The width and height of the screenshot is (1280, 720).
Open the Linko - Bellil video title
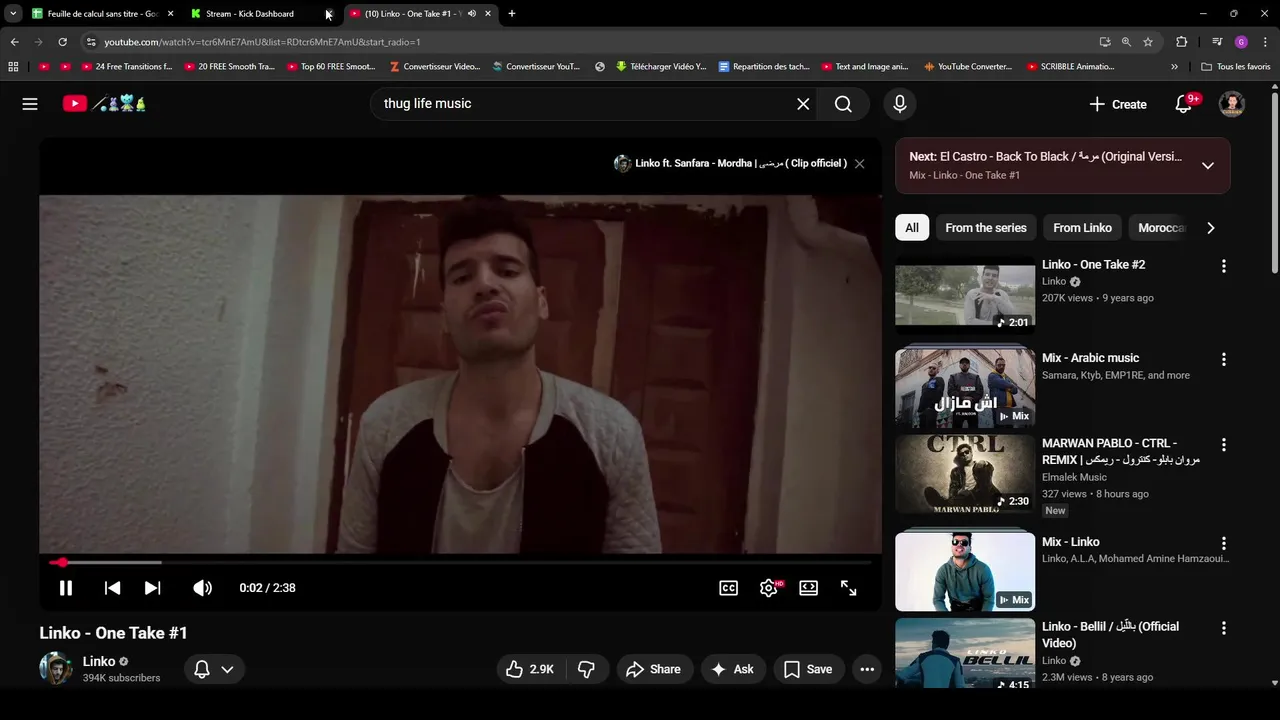(1110, 635)
